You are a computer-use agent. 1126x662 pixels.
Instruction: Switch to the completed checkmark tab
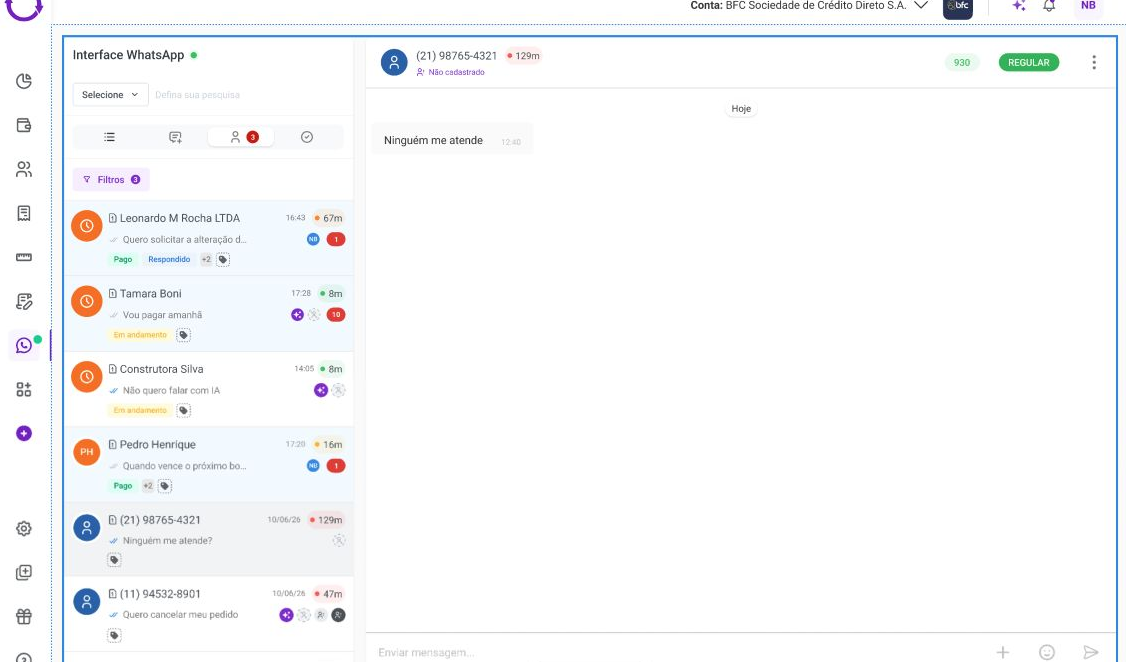click(x=307, y=137)
